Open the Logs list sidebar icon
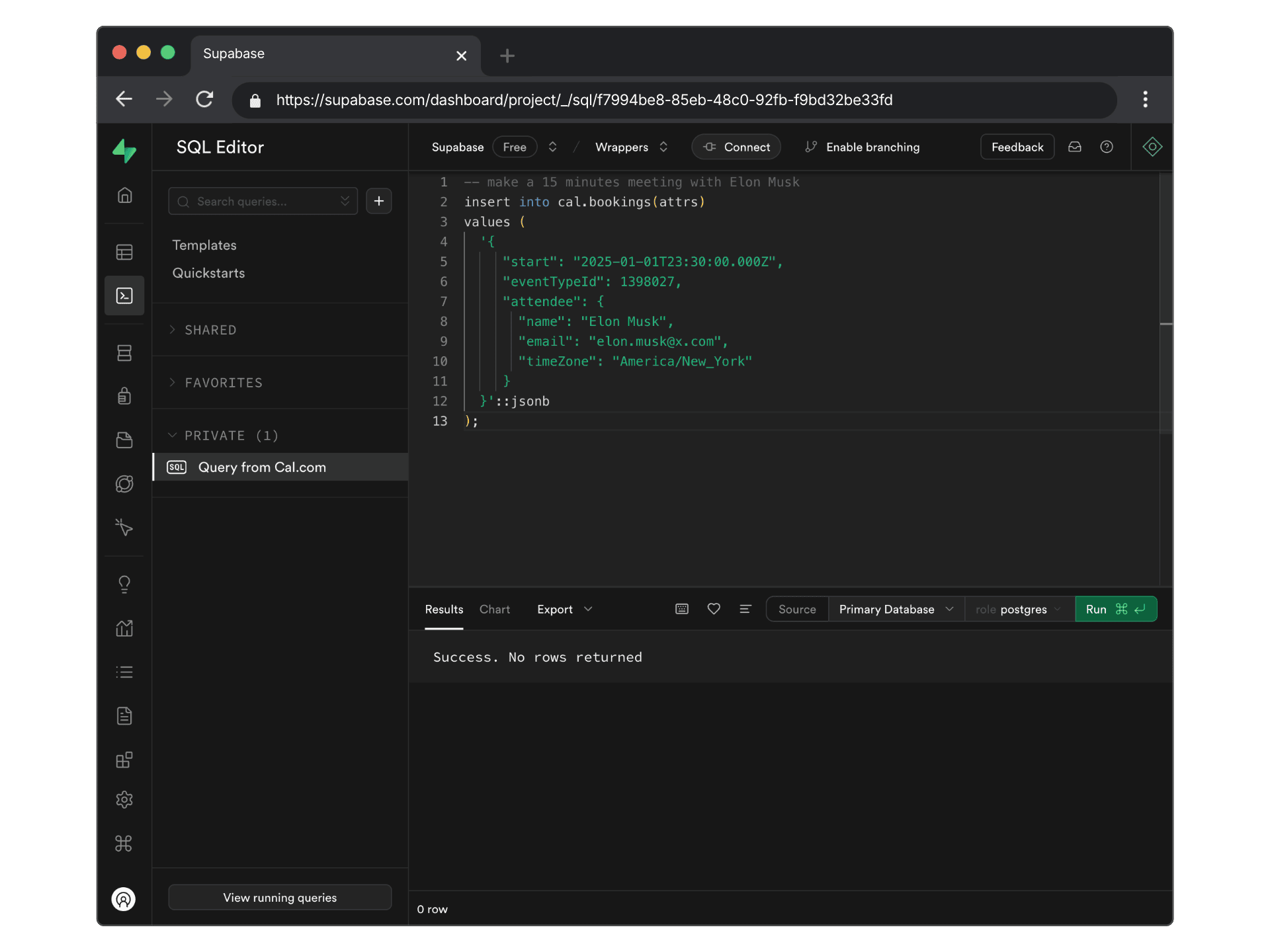Viewport: 1270px width, 952px height. 124,672
